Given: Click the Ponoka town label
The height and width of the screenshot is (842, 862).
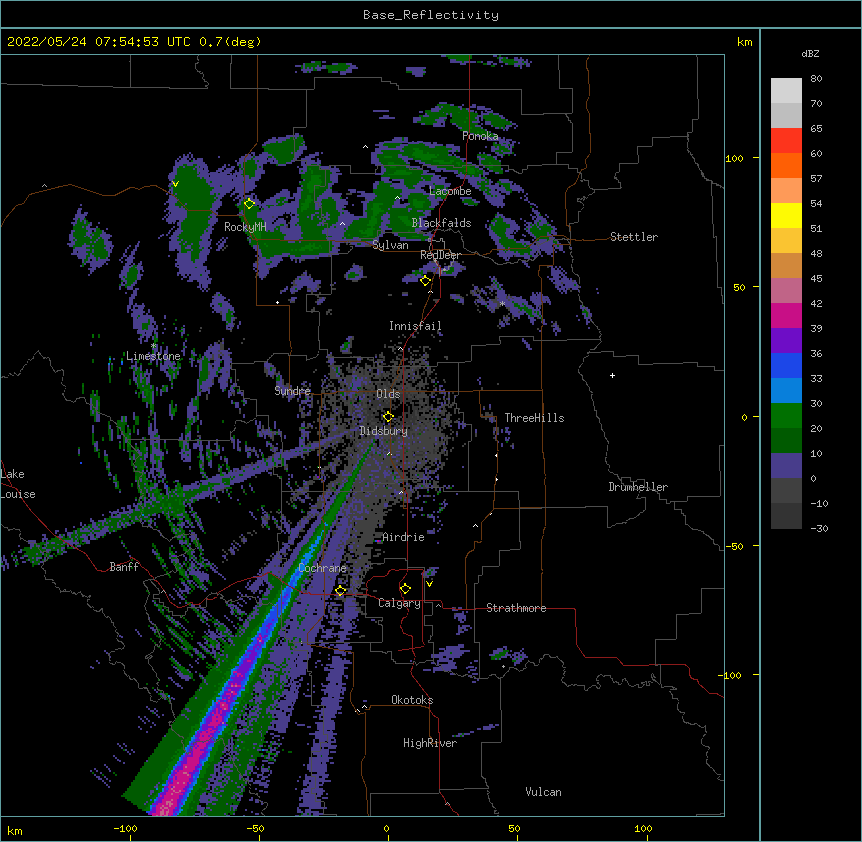Looking at the screenshot, I should (480, 136).
